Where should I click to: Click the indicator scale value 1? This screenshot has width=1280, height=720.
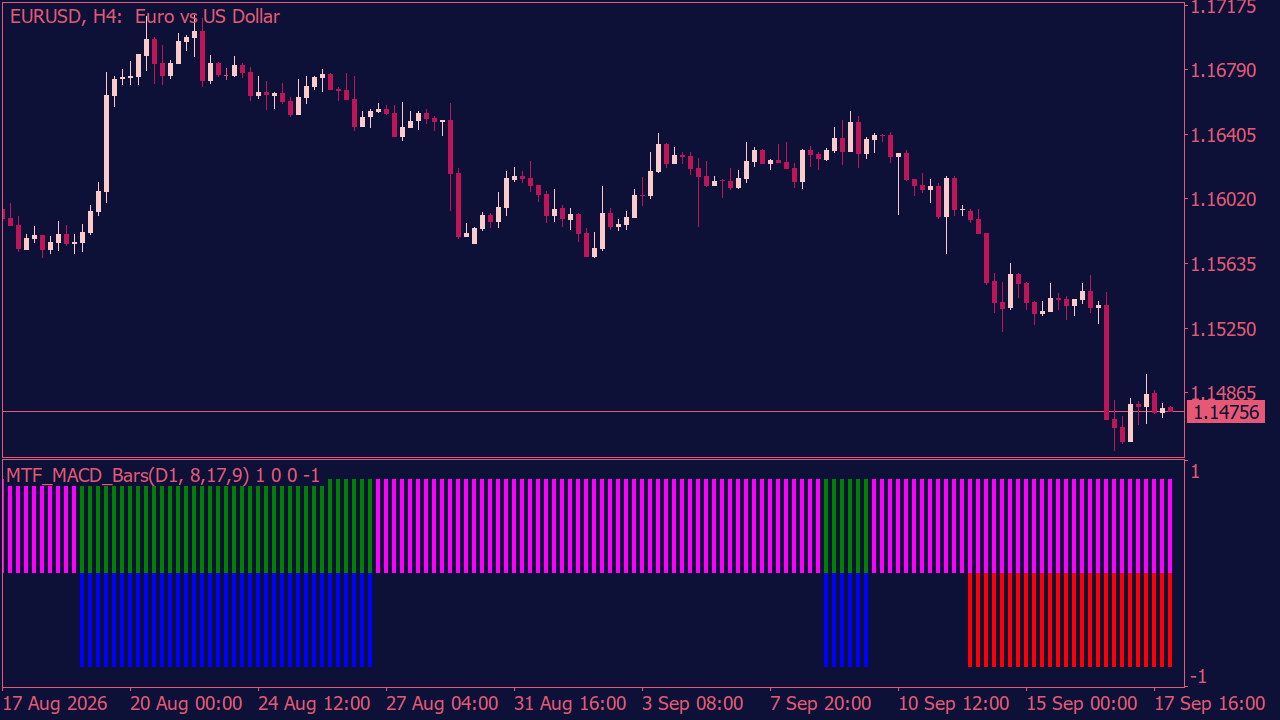[x=1197, y=471]
